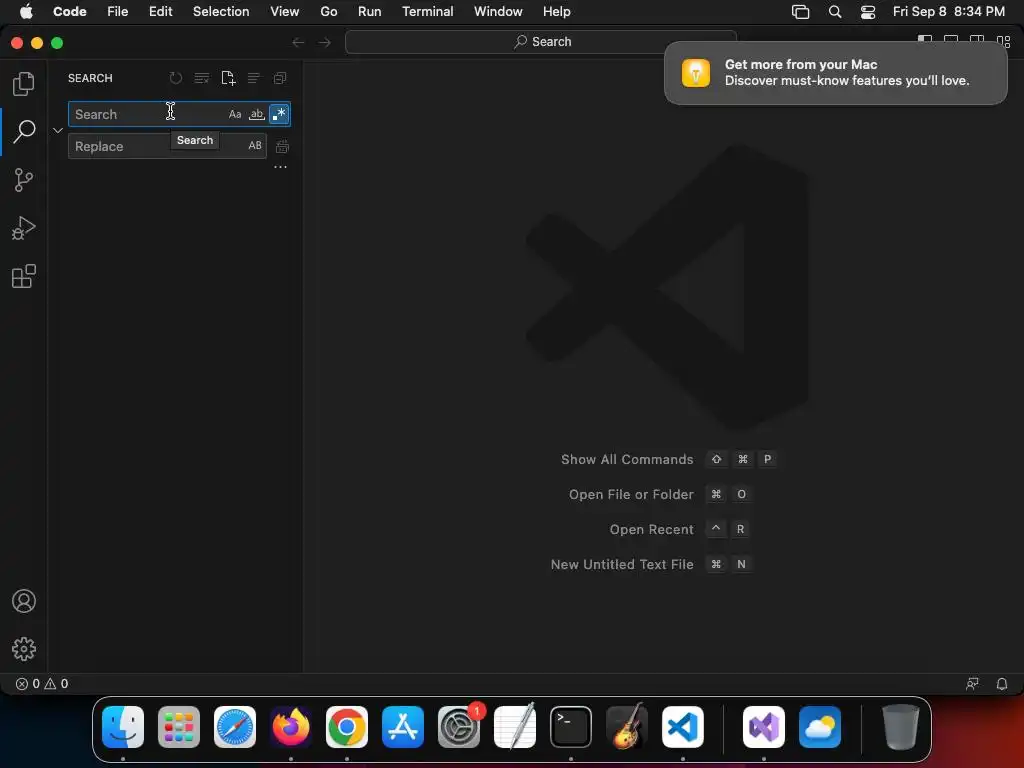
Task: Open notifications with the bell icon
Action: pos(1002,684)
